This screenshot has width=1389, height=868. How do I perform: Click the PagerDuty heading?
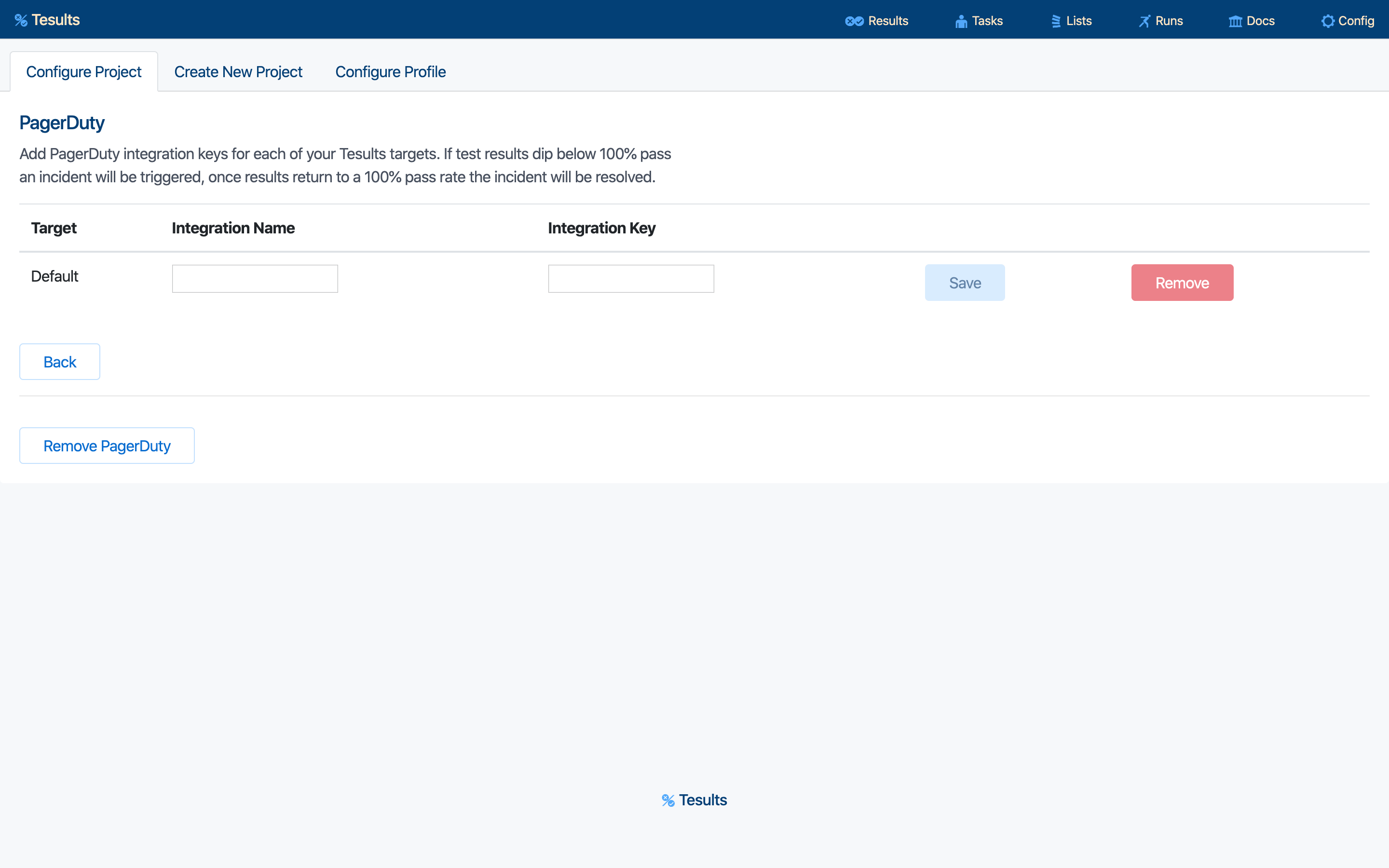click(x=62, y=123)
